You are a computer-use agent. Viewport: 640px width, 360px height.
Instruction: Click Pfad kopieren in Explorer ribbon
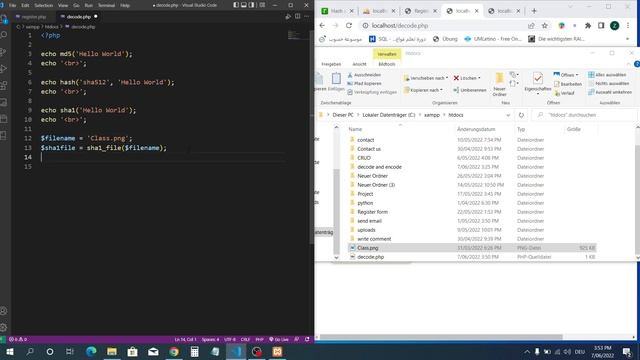(364, 83)
